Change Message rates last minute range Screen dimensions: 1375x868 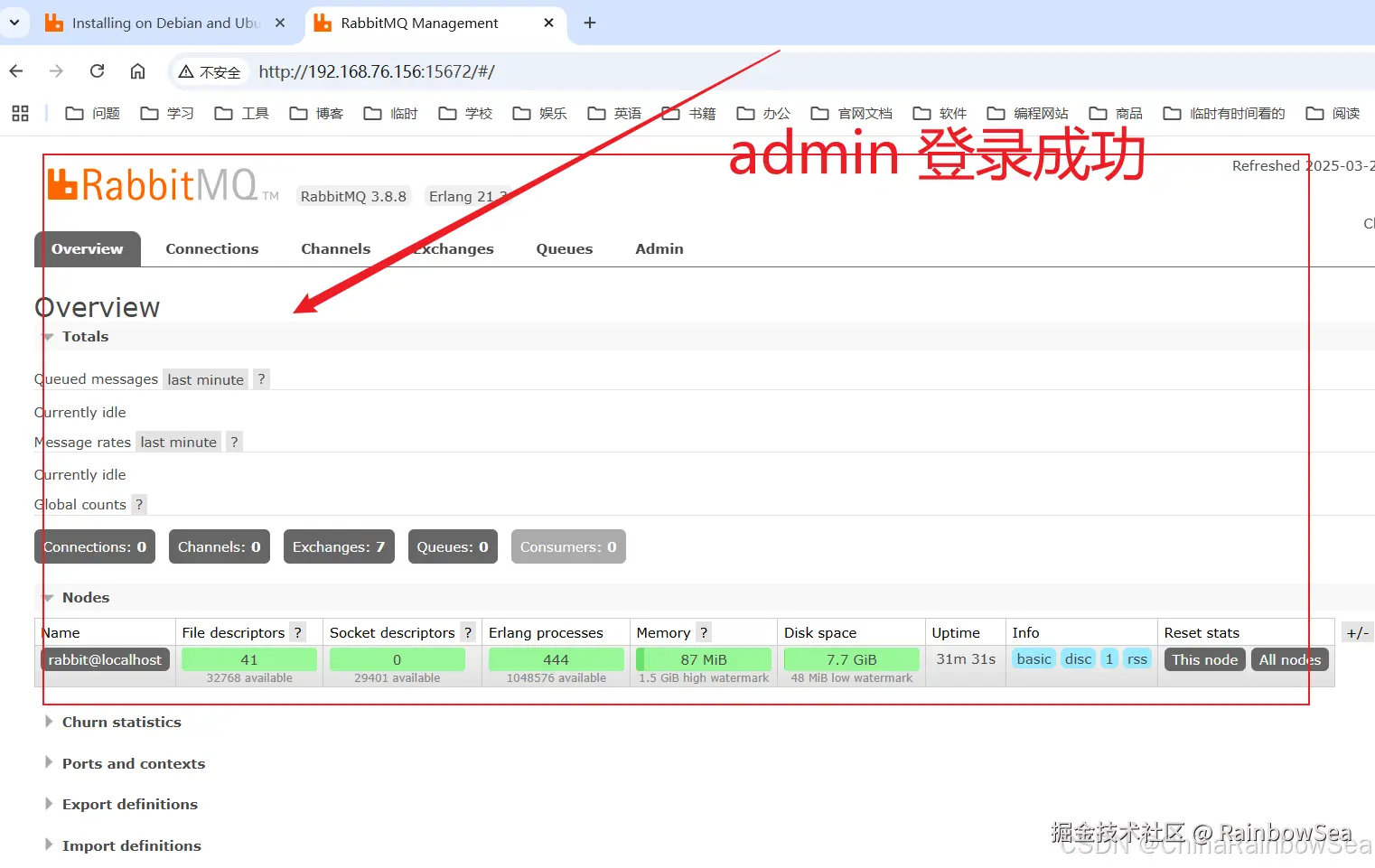click(179, 442)
